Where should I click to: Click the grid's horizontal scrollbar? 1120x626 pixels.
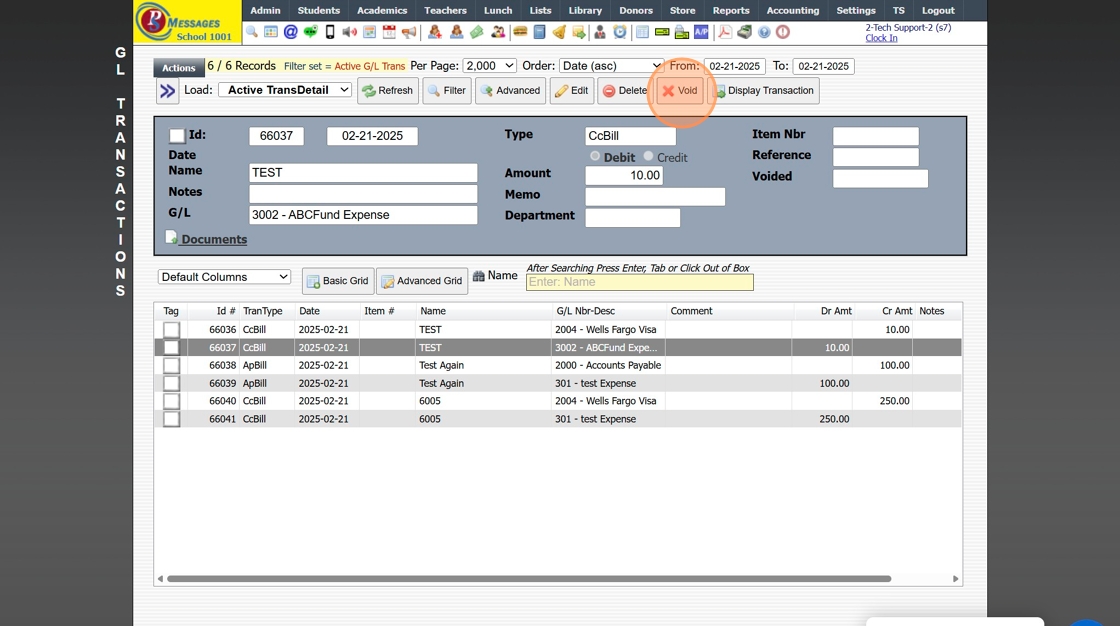(x=528, y=579)
